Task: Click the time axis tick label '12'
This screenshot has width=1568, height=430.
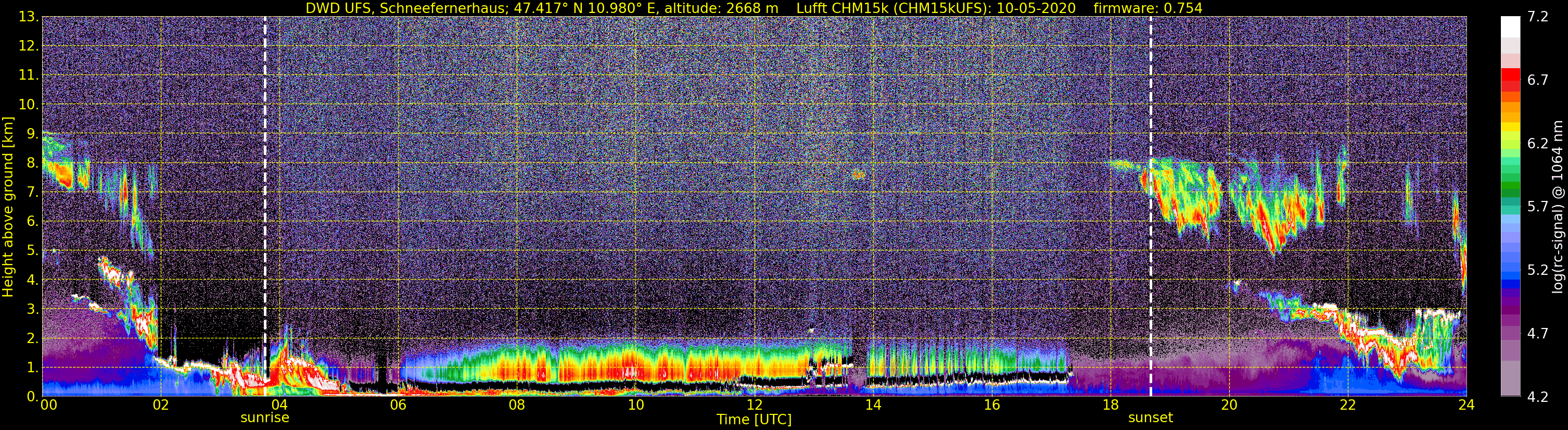Action: coord(754,405)
